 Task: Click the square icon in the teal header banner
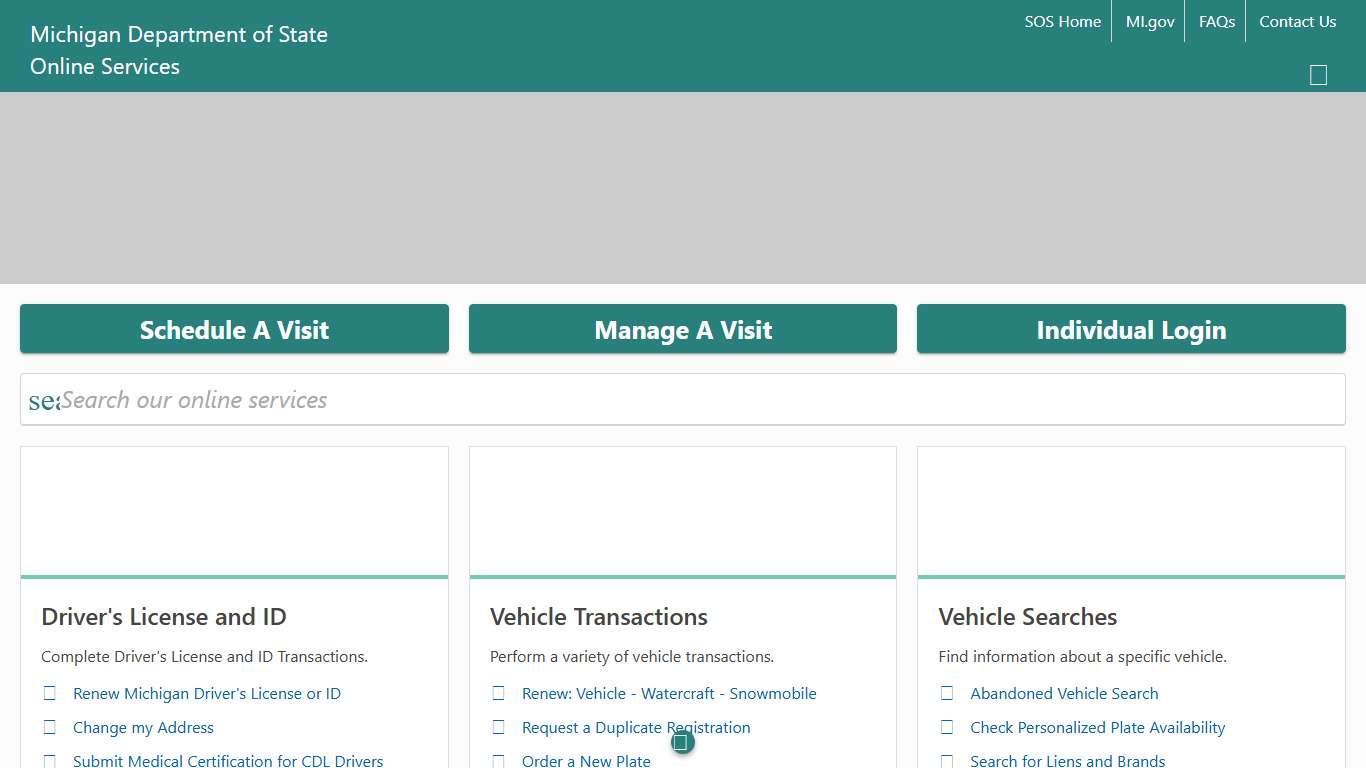[1318, 75]
